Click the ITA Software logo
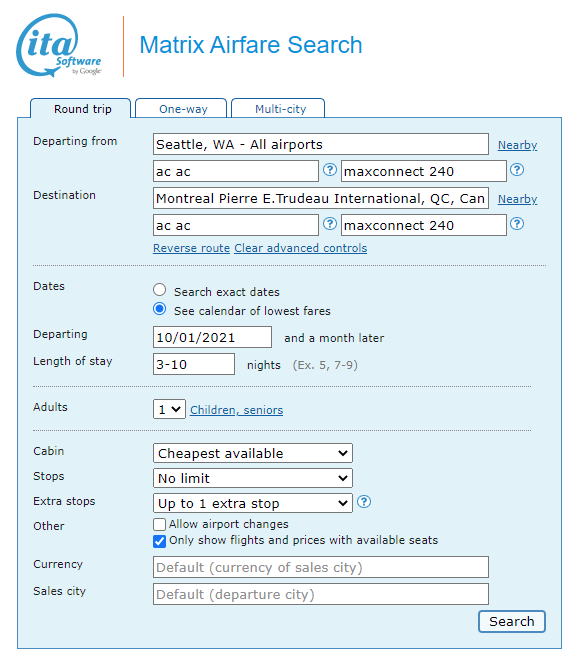 (59, 46)
